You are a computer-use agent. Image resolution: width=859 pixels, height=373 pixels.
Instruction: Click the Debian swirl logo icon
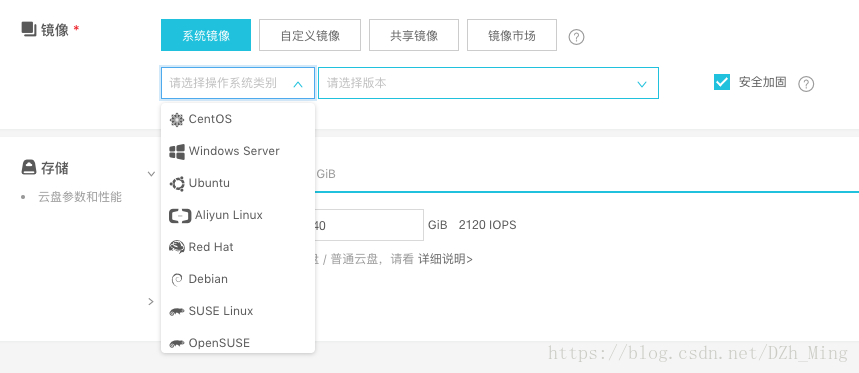[x=176, y=279]
